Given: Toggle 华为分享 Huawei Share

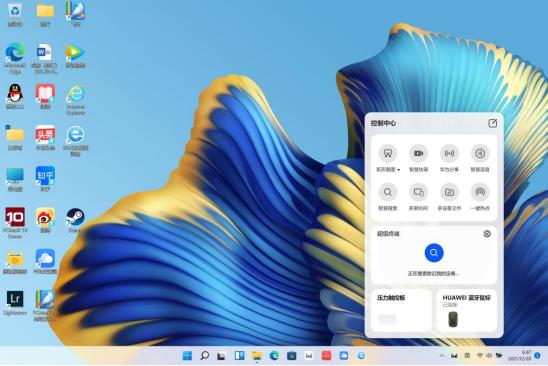Looking at the screenshot, I should (449, 153).
